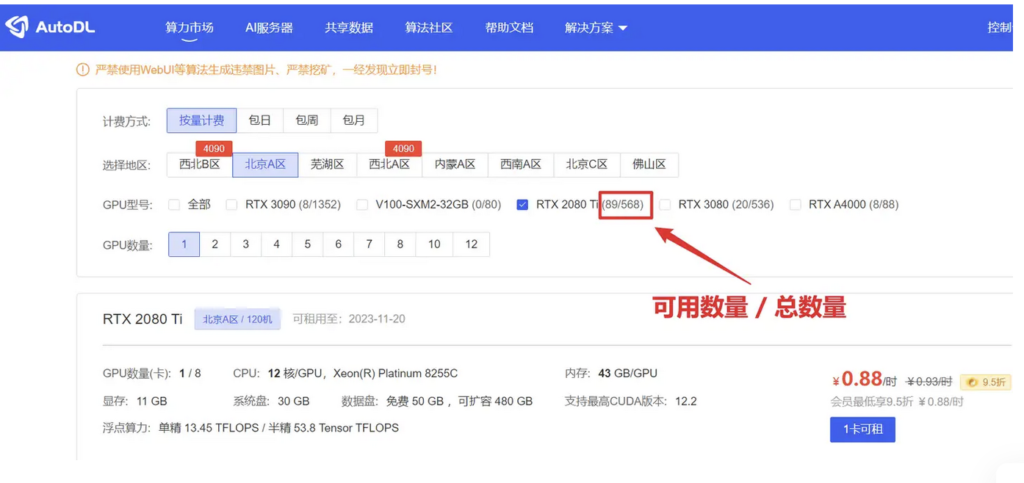Click the 支持最高CUDA版本 12.2 value
Image resolution: width=1024 pixels, height=483 pixels.
tap(685, 401)
